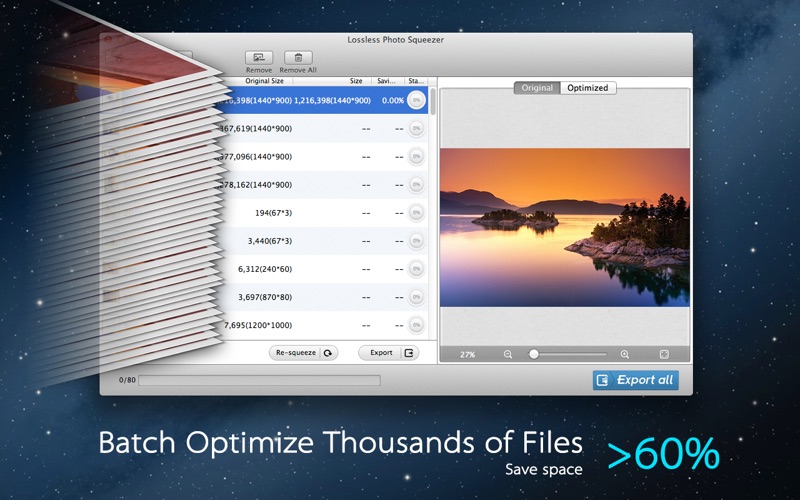The height and width of the screenshot is (500, 800).
Task: Sort by the Original Size column header
Action: (x=263, y=81)
